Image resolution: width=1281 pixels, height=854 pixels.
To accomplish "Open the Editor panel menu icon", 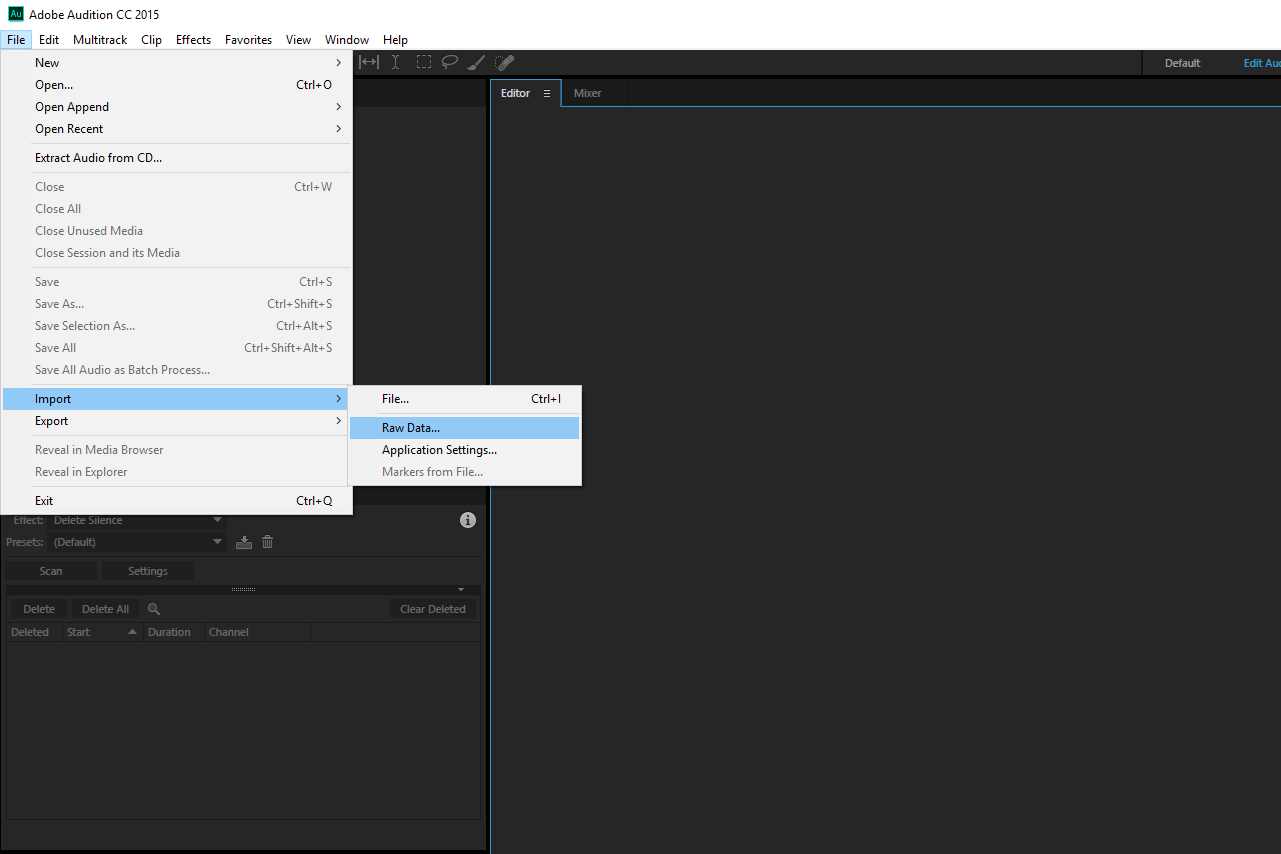I will click(547, 93).
